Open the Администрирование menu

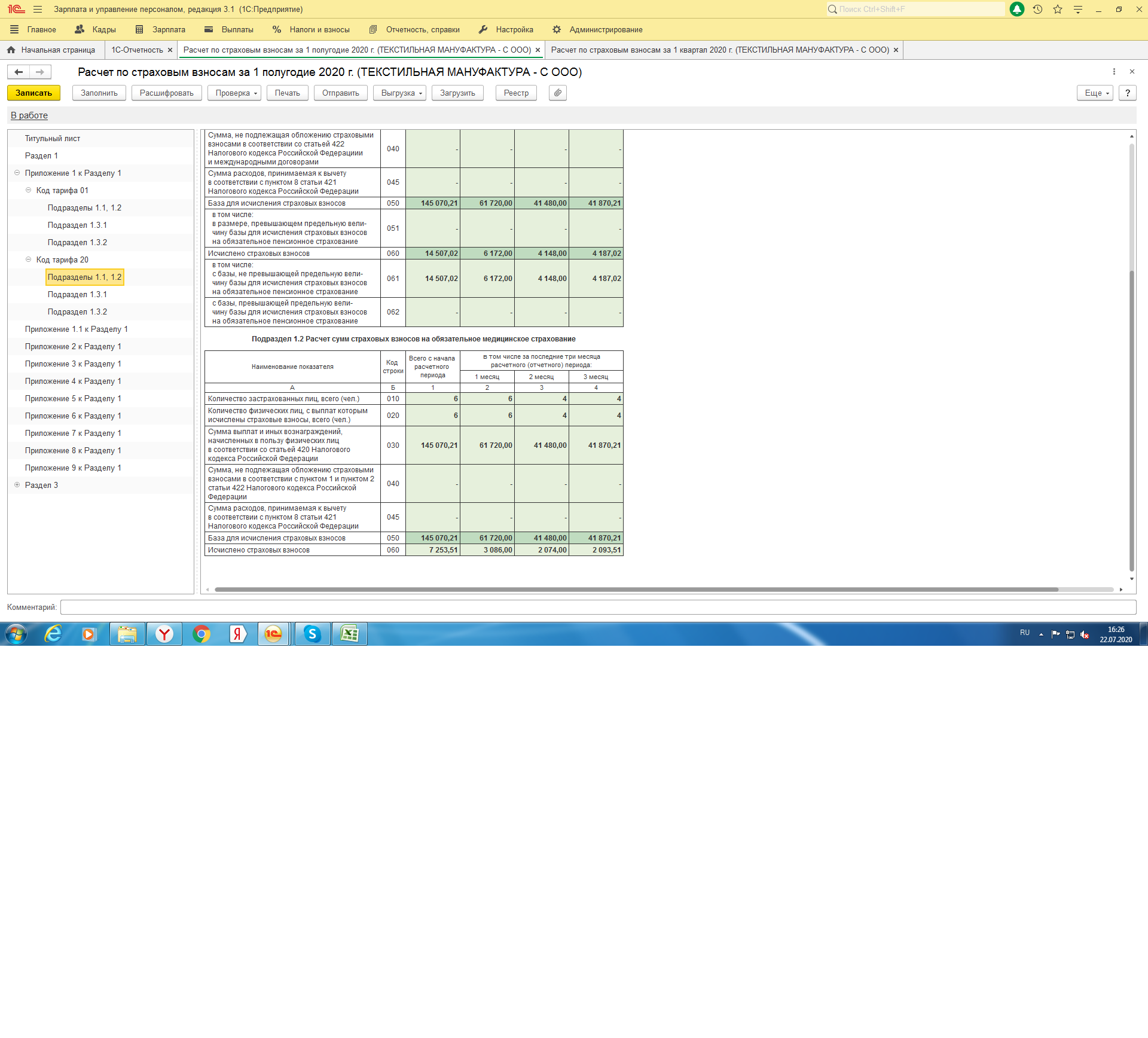coord(597,30)
